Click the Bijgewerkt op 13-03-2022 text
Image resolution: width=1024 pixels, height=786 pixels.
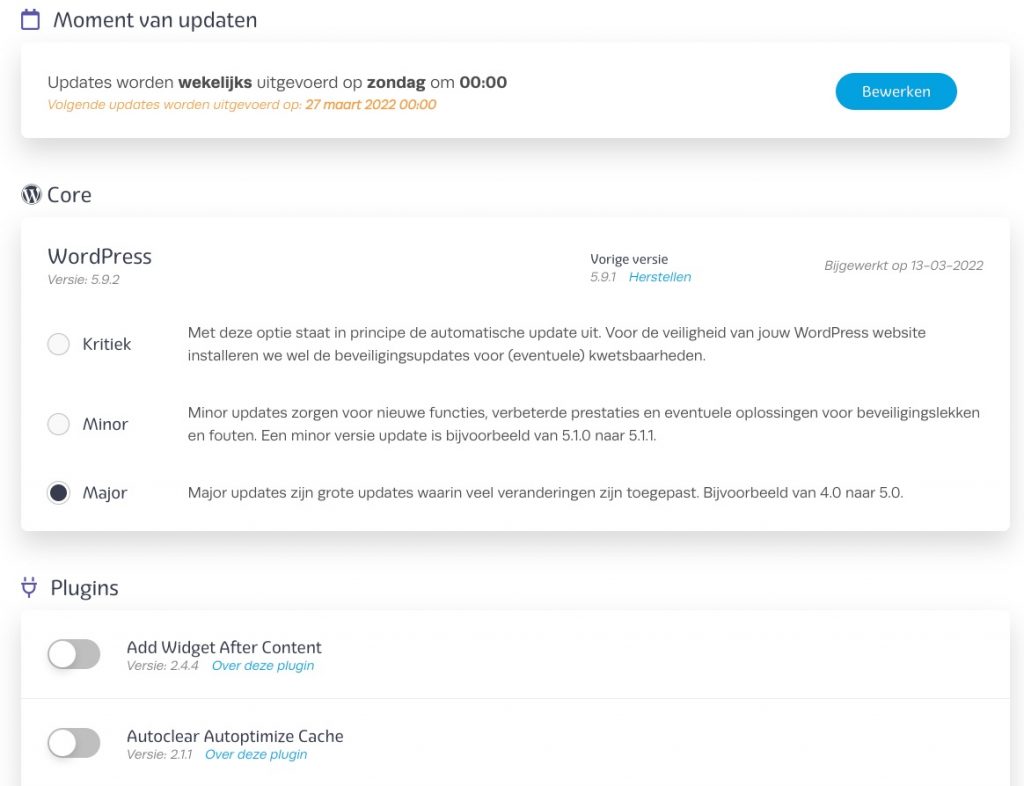[904, 266]
